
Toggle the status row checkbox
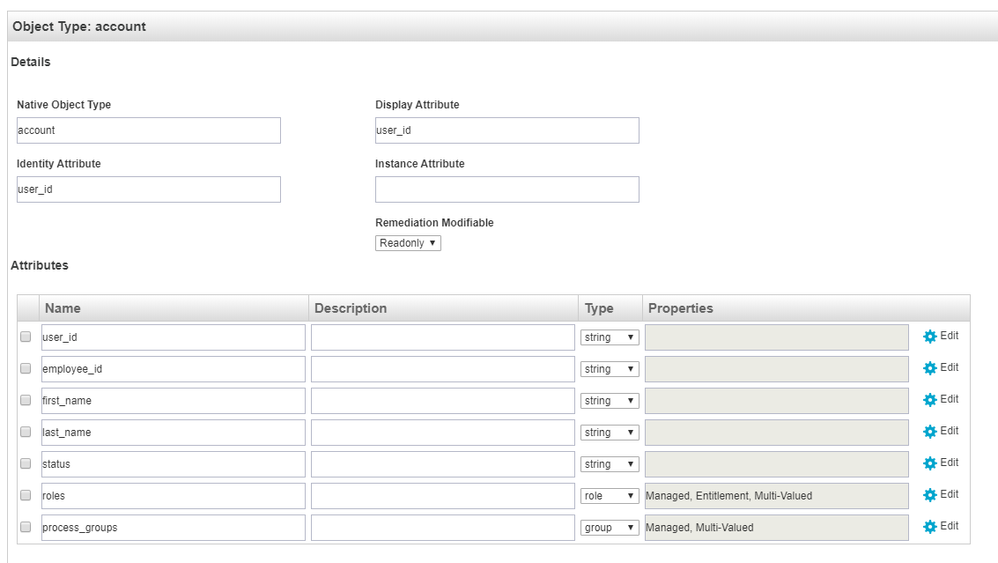click(x=26, y=464)
